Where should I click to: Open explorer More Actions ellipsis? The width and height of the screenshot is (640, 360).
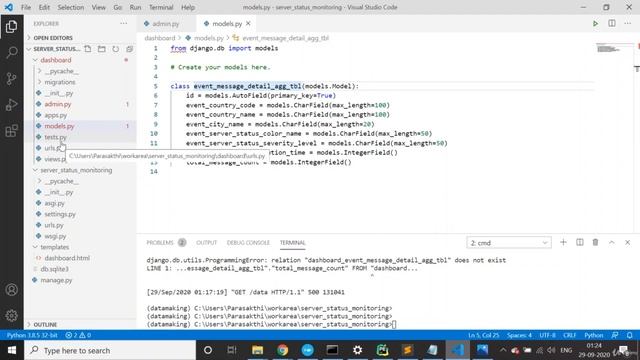pyautogui.click(x=124, y=24)
